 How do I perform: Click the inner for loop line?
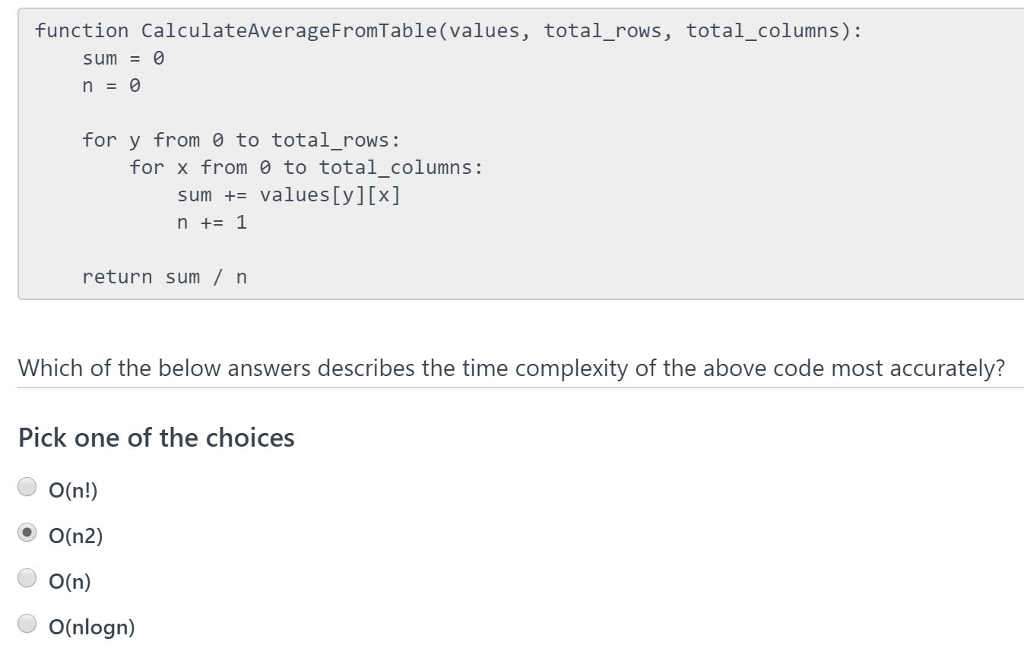click(x=305, y=167)
